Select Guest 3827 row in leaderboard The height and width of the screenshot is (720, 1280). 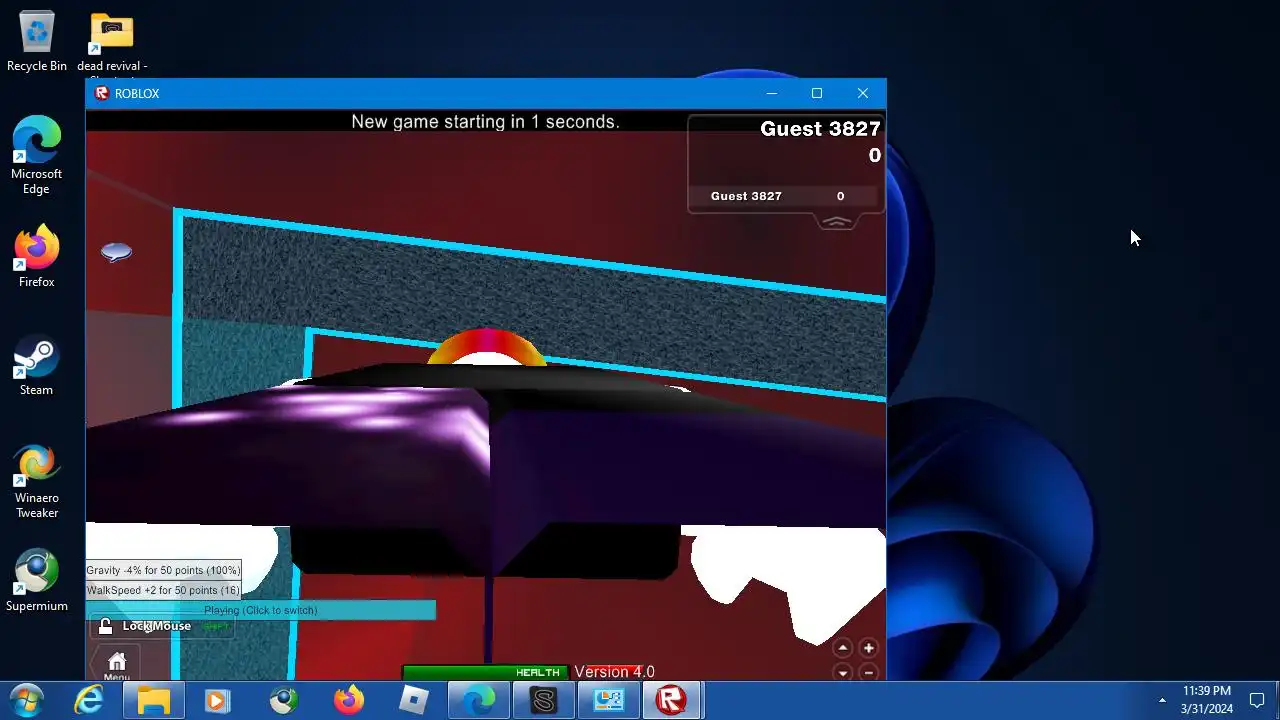pyautogui.click(x=784, y=196)
